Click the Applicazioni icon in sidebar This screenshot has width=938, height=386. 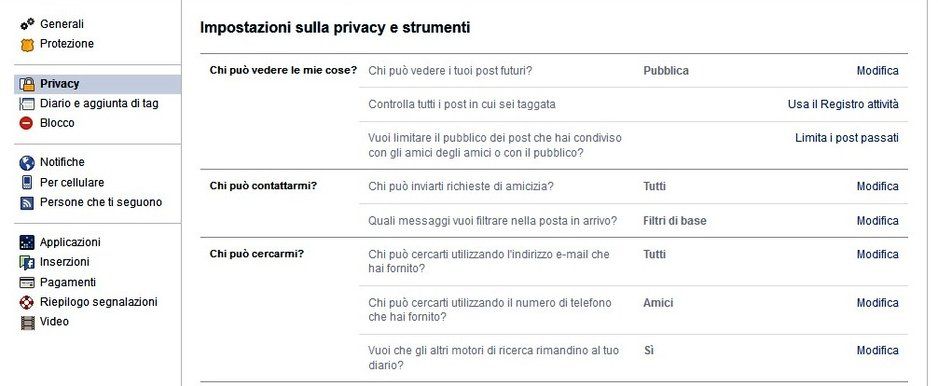click(x=27, y=242)
